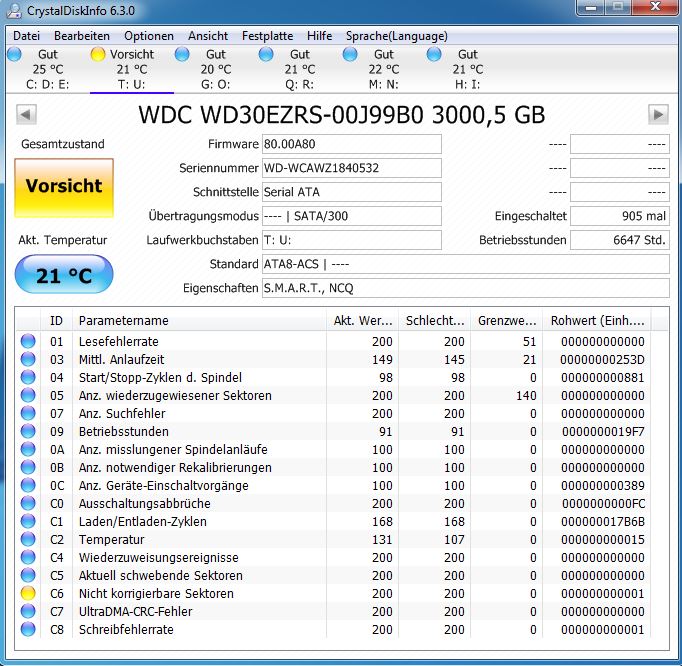Select disk Q: R: status tab
This screenshot has height=666, width=682.
point(299,69)
